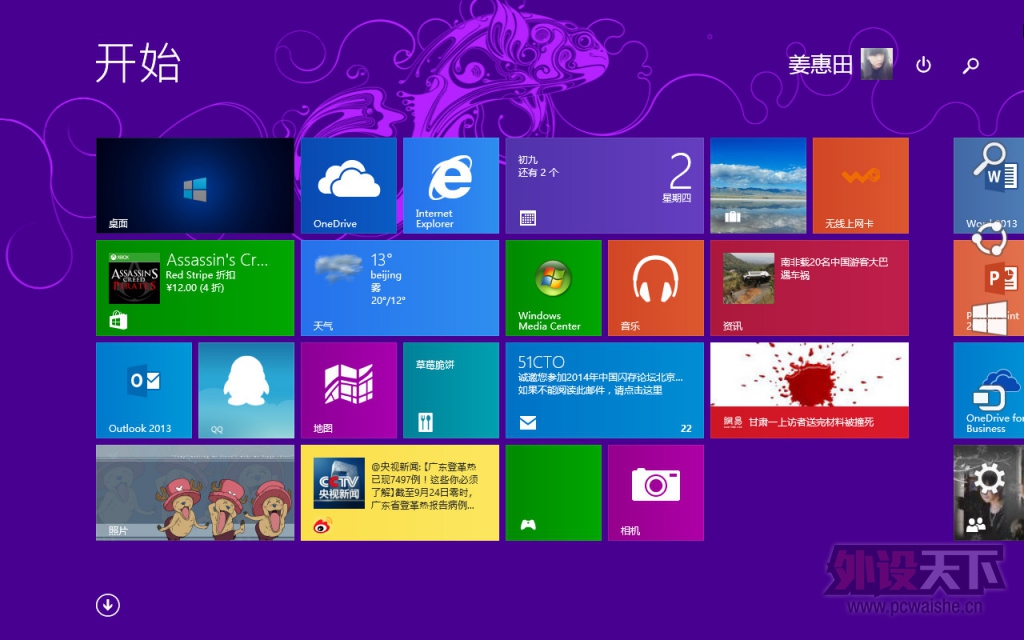Open the food tile showing 草莓脆饼

click(x=451, y=391)
